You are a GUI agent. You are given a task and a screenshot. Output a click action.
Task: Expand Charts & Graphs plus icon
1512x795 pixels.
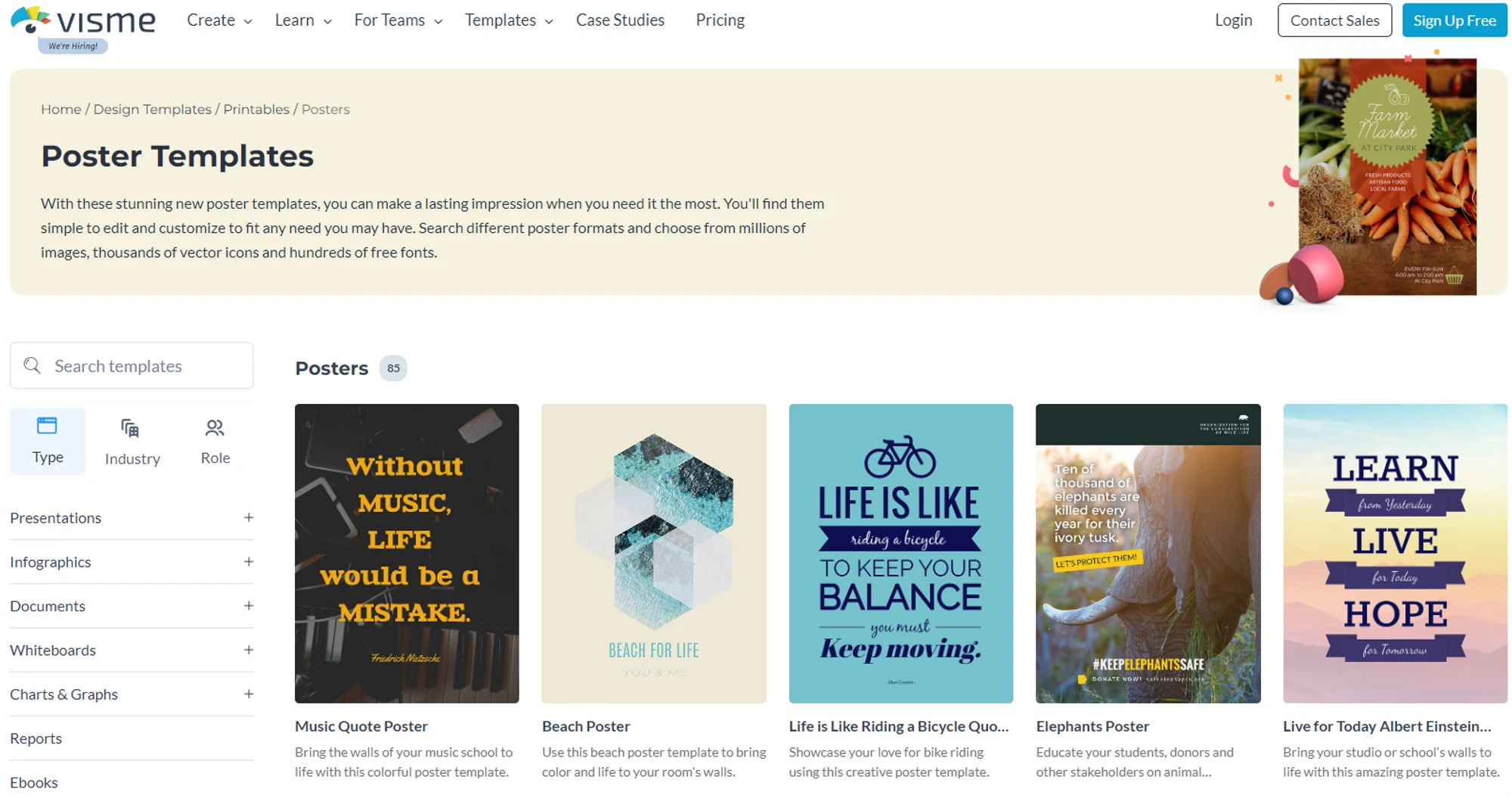[x=249, y=694]
